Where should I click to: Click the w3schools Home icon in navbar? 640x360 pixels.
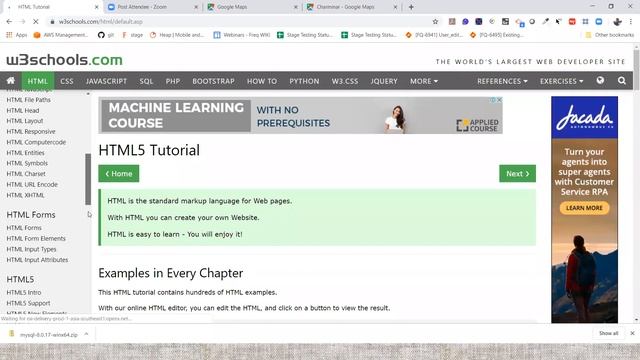point(11,80)
